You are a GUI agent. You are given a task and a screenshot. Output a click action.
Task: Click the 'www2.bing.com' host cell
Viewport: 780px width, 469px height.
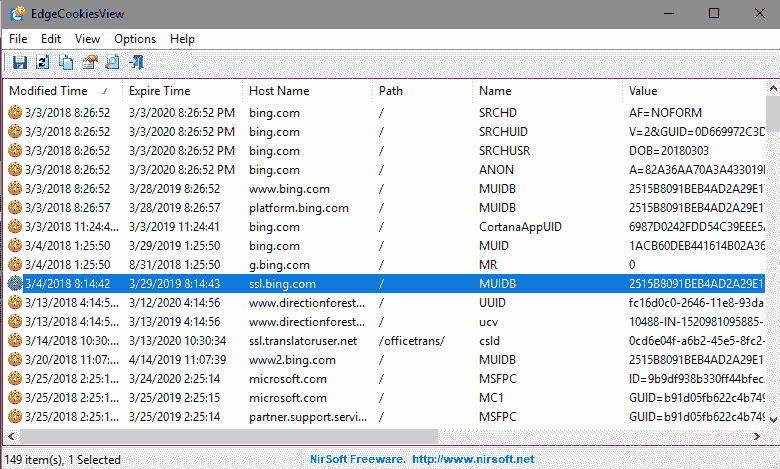click(292, 360)
